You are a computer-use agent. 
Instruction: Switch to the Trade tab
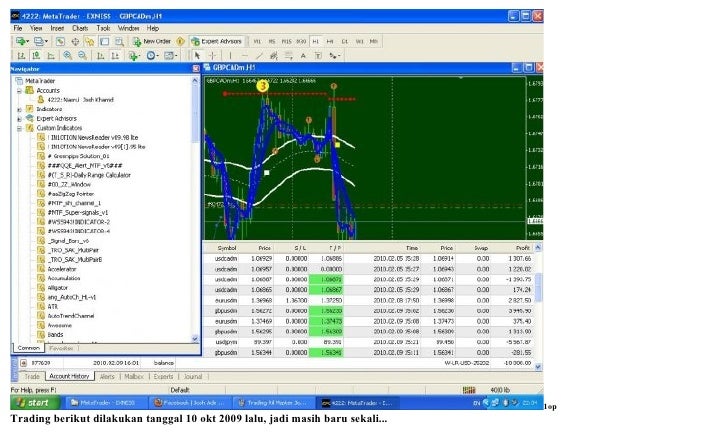[32, 377]
